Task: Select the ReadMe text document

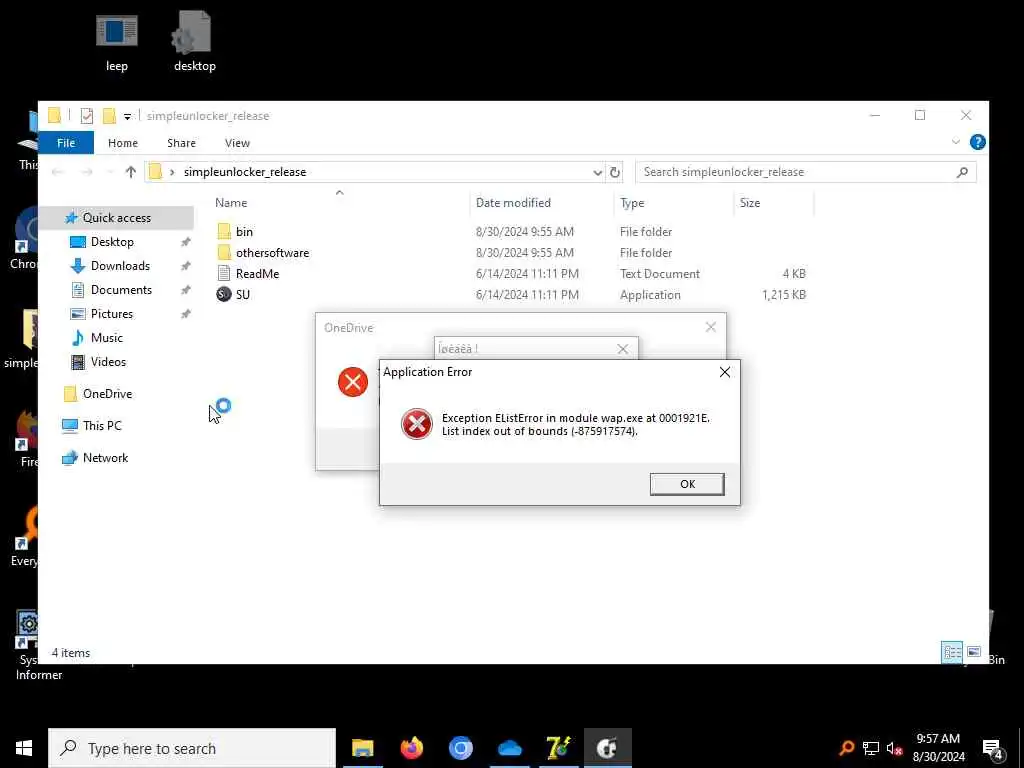Action: pyautogui.click(x=257, y=273)
